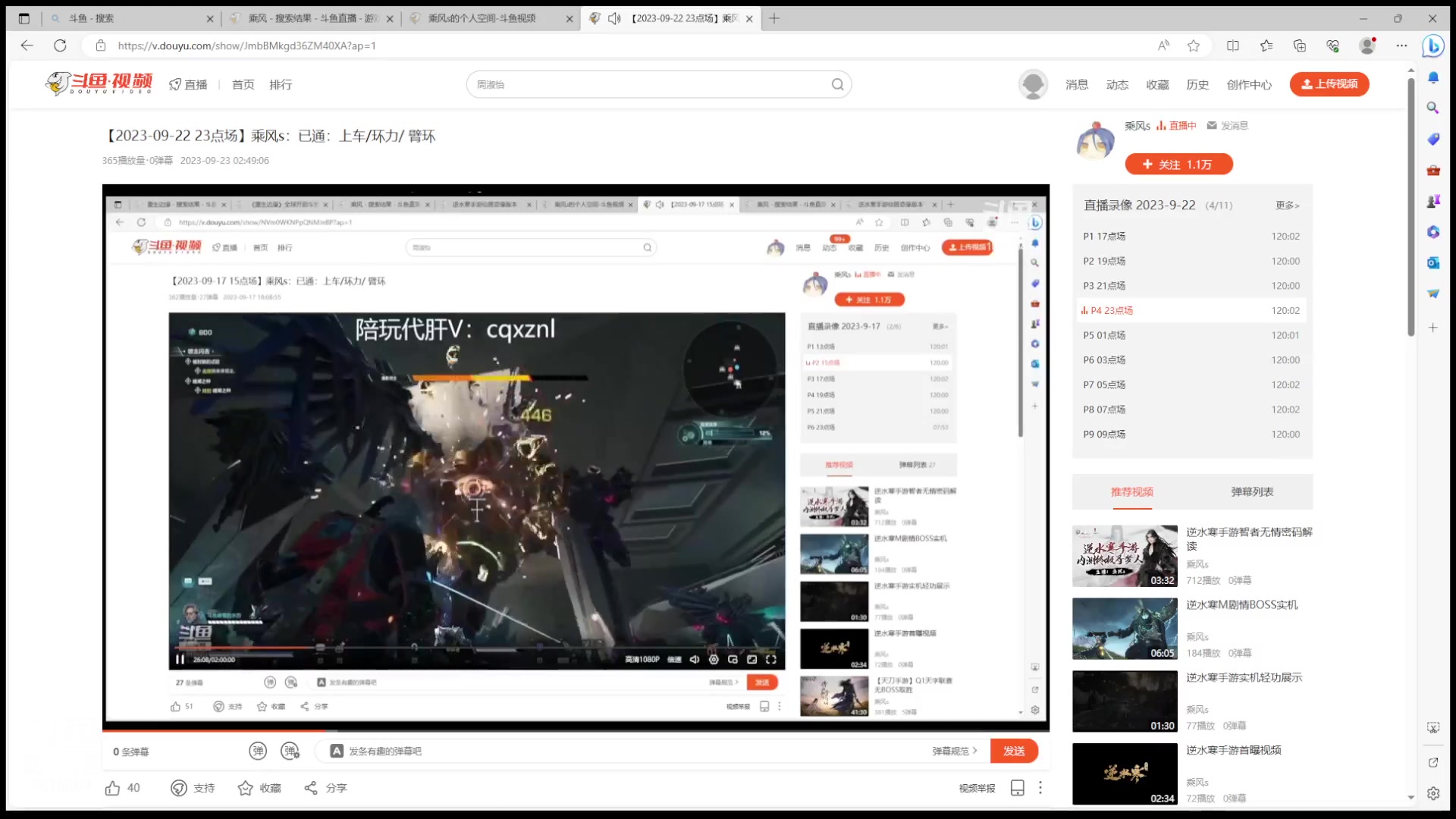
Task: Go to 首页 home page
Action: coord(243,85)
